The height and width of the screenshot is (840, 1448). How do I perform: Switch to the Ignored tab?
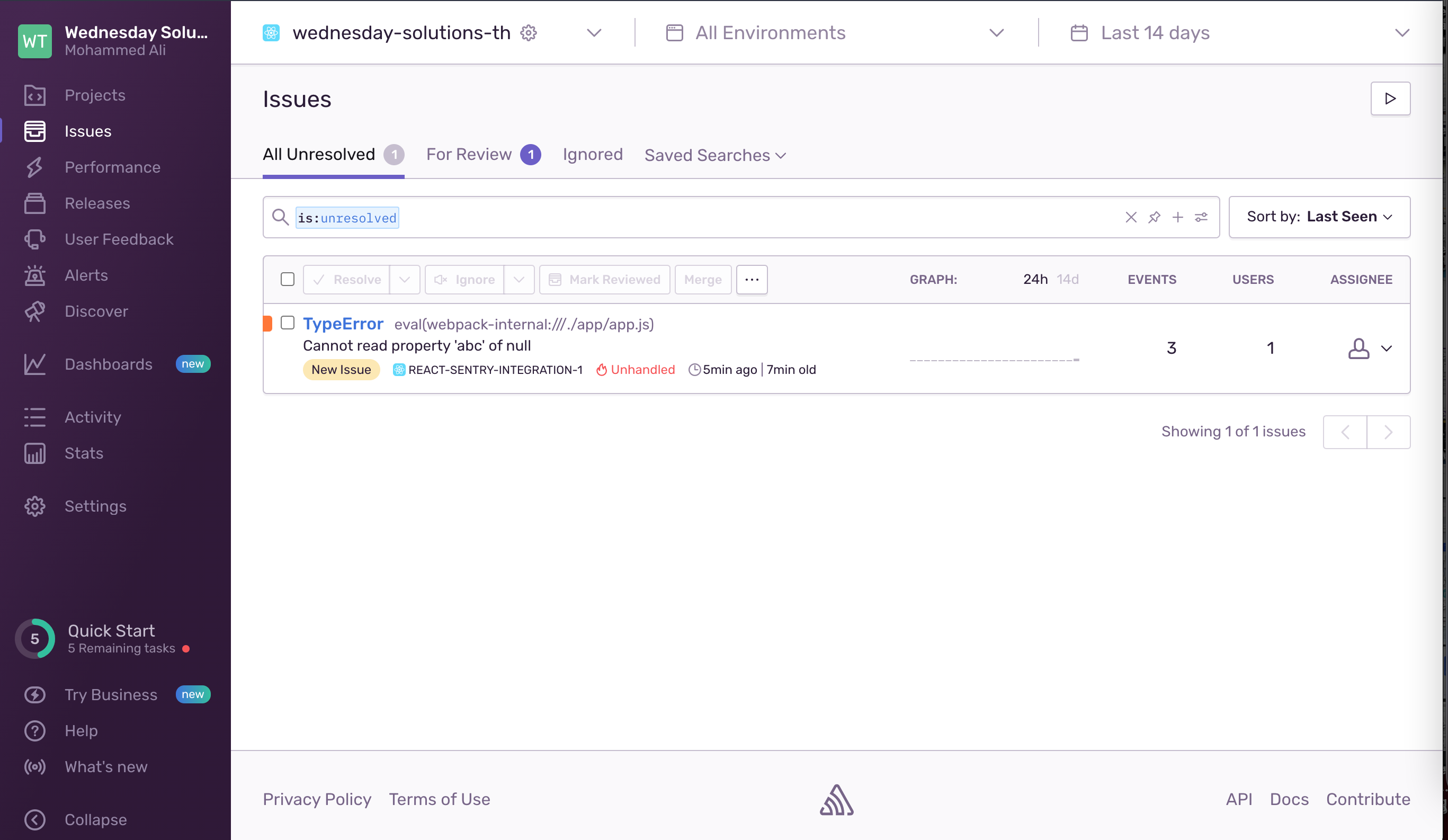tap(593, 155)
